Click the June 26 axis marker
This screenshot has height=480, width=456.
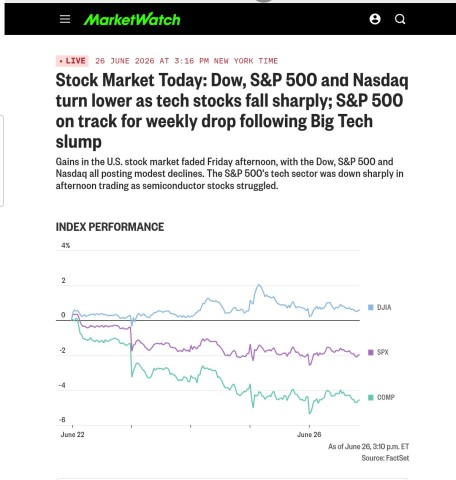(x=309, y=435)
